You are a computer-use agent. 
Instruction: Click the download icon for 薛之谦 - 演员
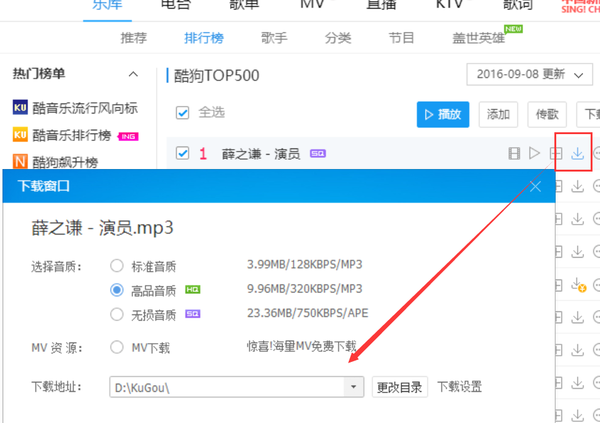pos(577,154)
